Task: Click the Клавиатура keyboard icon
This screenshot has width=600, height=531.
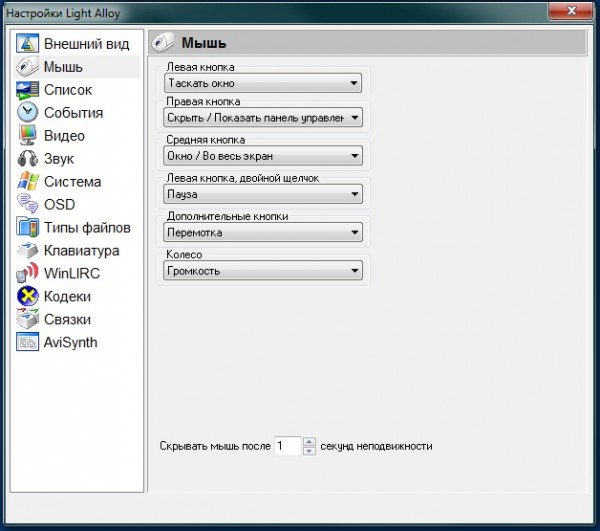Action: pos(27,250)
